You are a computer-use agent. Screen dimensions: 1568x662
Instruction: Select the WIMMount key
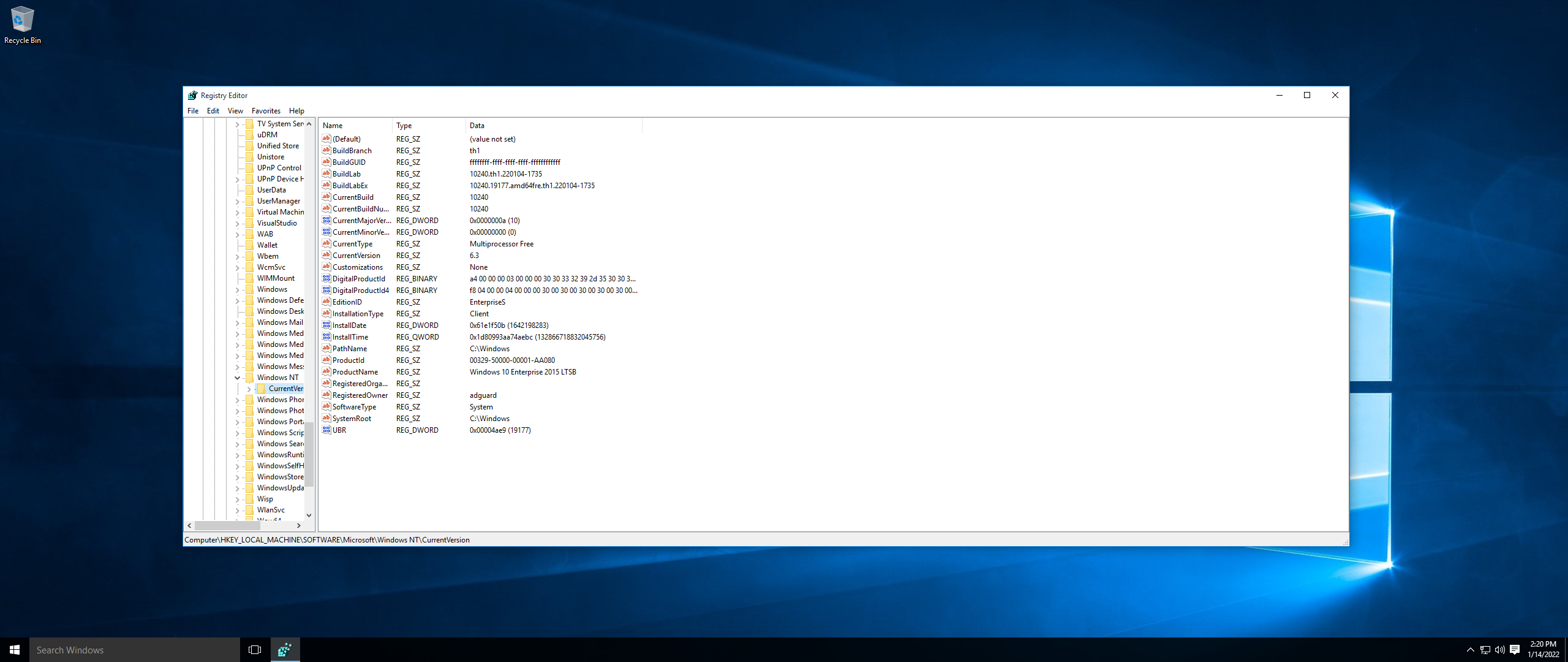(276, 278)
